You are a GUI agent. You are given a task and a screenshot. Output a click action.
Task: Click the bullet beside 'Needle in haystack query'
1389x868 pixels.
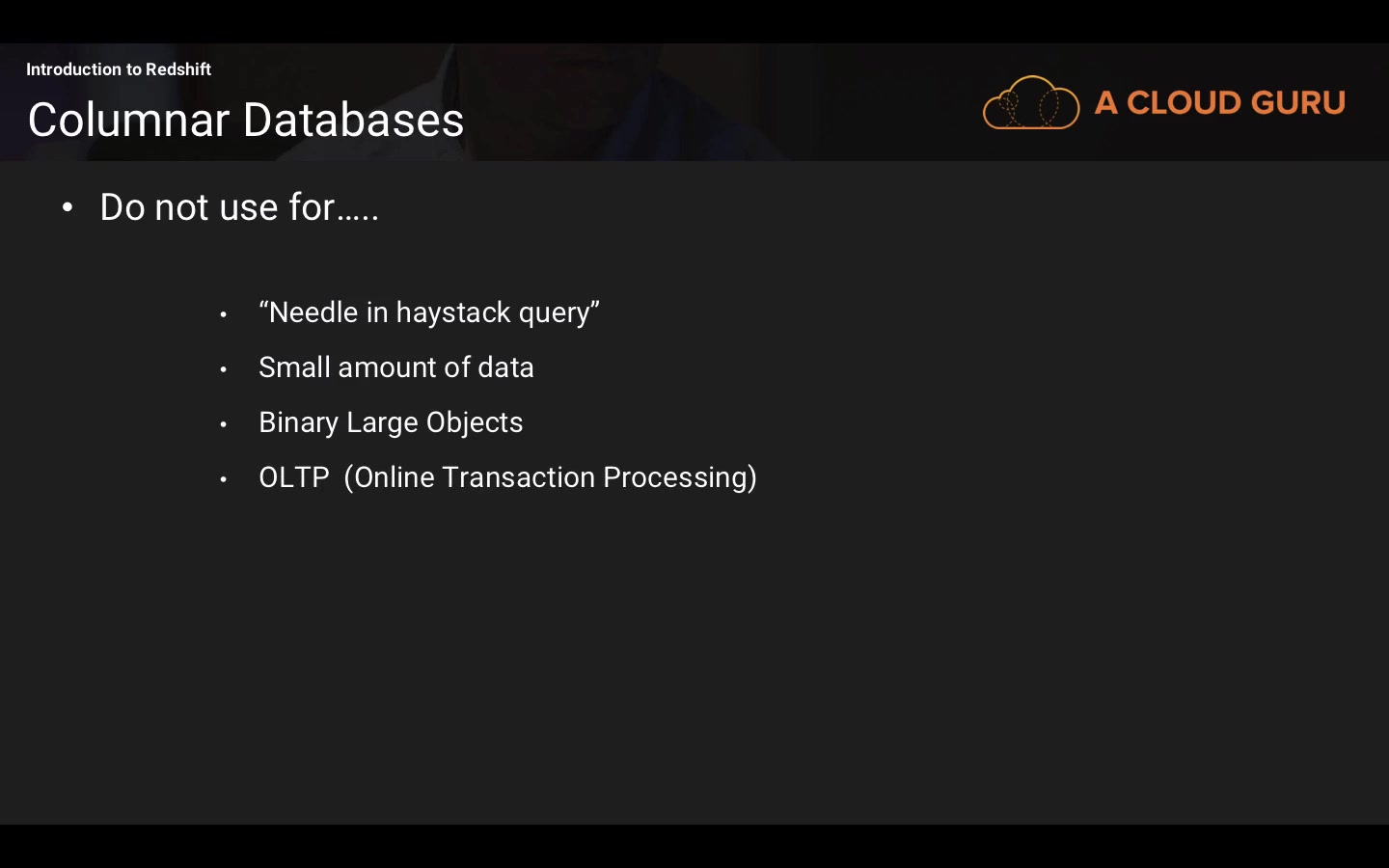pyautogui.click(x=223, y=314)
